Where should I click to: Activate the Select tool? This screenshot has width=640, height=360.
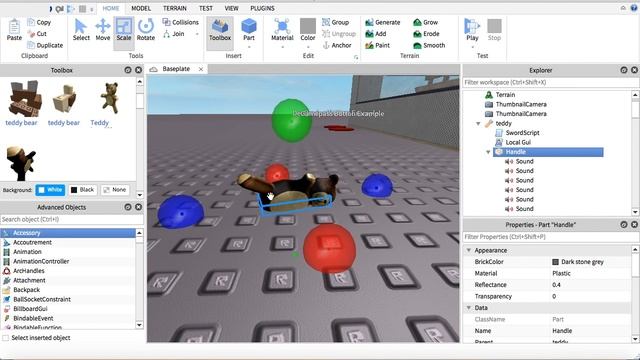(x=81, y=30)
